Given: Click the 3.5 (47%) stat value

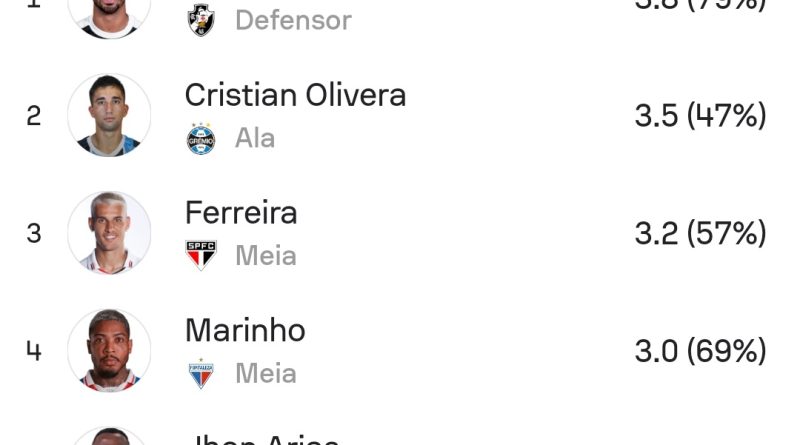Looking at the screenshot, I should coord(701,115).
